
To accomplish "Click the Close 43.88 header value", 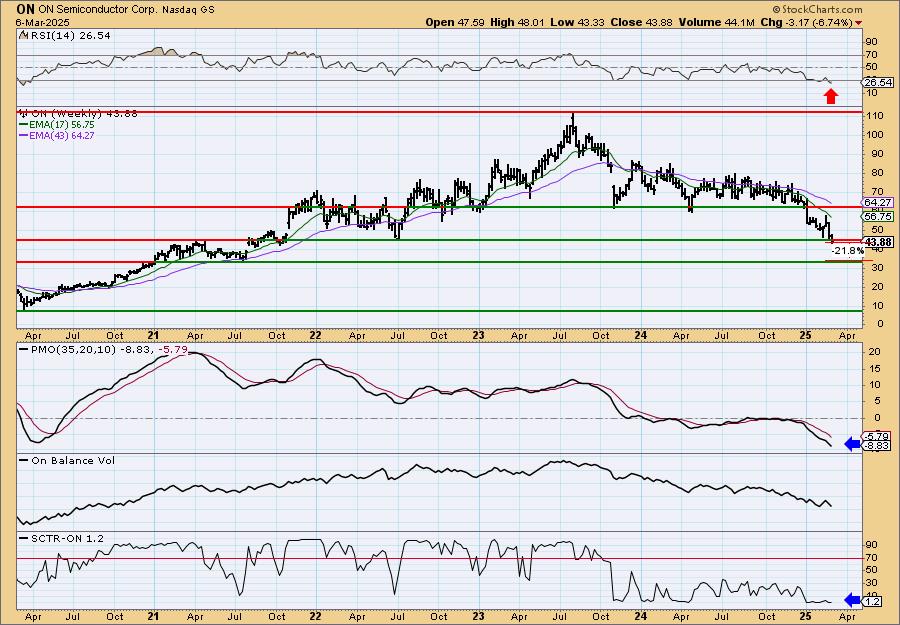I will pos(642,22).
